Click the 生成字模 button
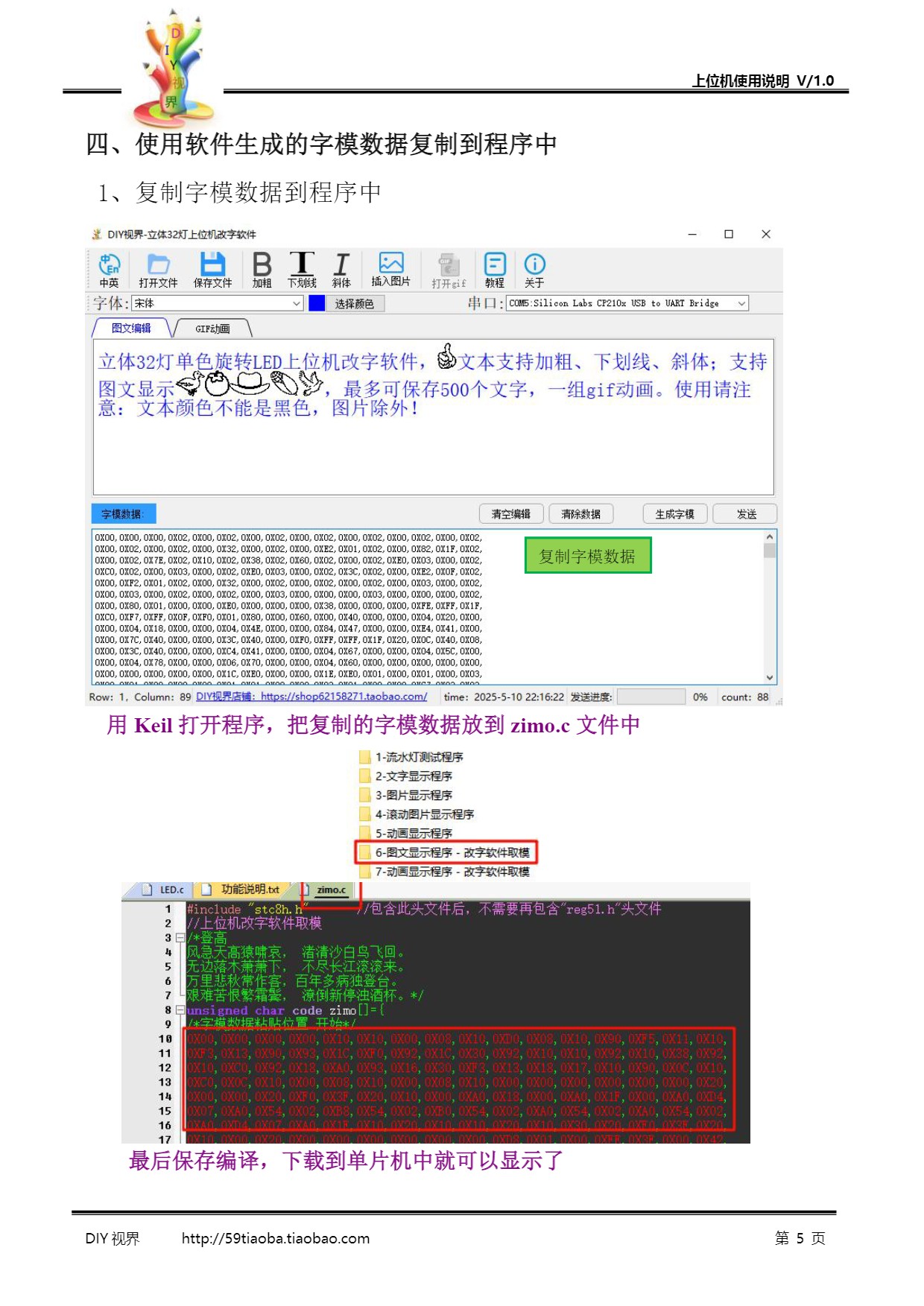Image resolution: width=924 pixels, height=1306 pixels. point(675,514)
